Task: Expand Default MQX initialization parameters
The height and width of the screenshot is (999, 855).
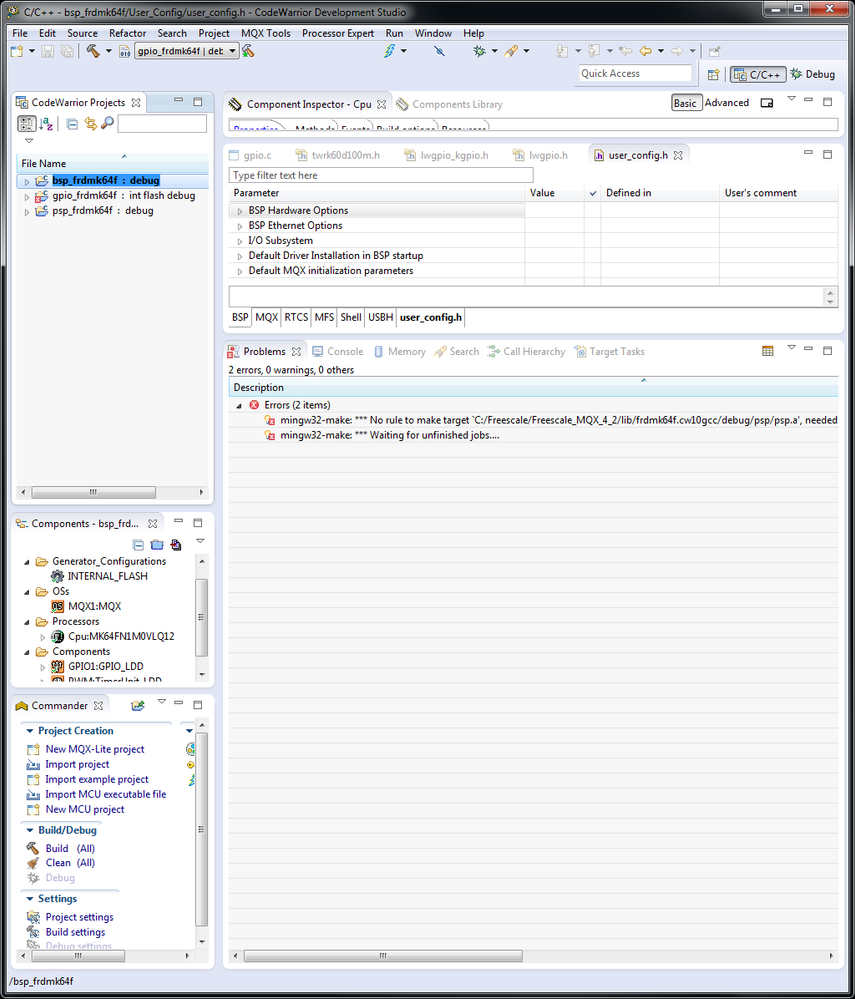Action: click(240, 271)
